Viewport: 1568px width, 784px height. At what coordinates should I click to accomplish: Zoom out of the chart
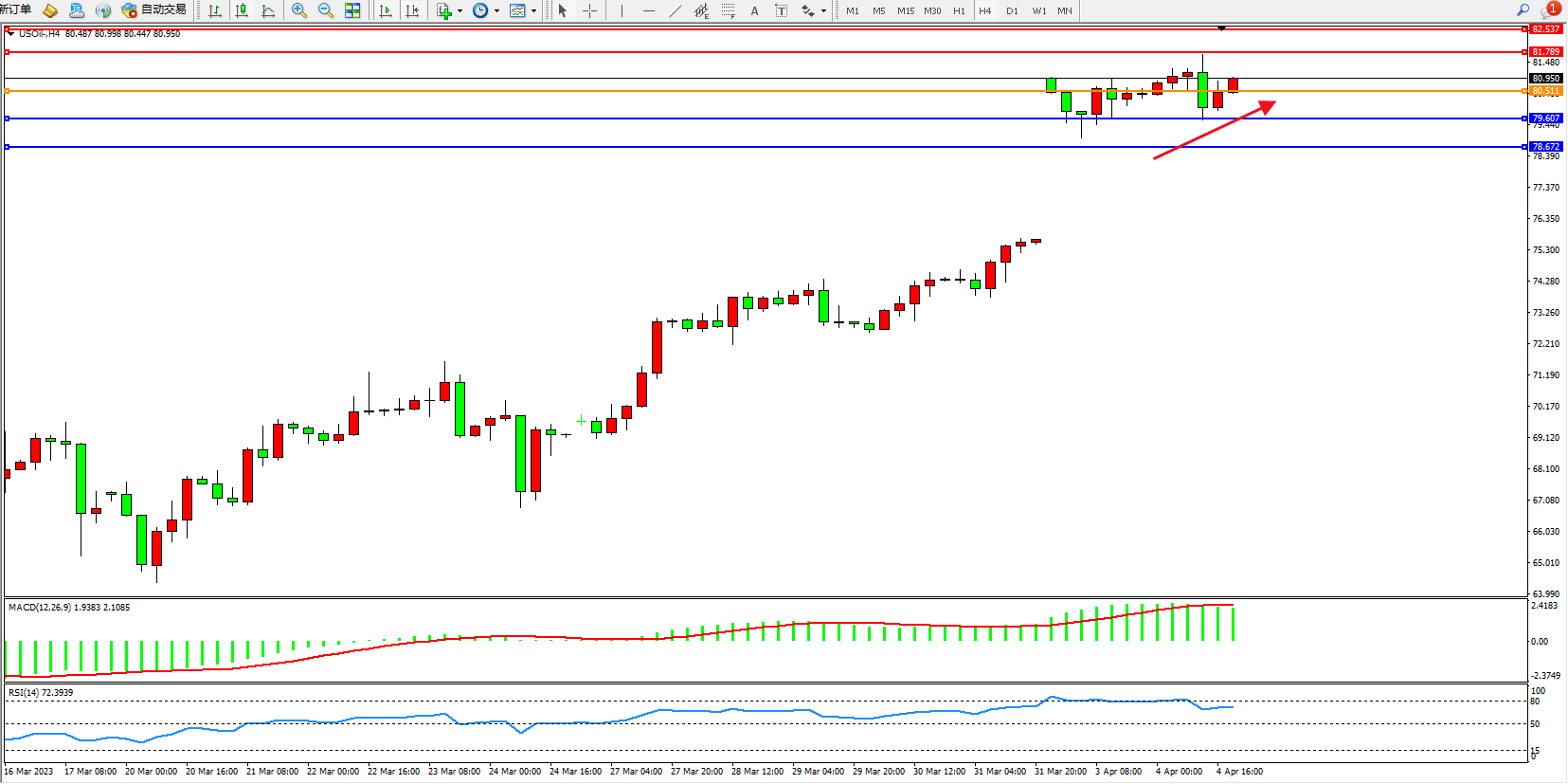[x=326, y=10]
